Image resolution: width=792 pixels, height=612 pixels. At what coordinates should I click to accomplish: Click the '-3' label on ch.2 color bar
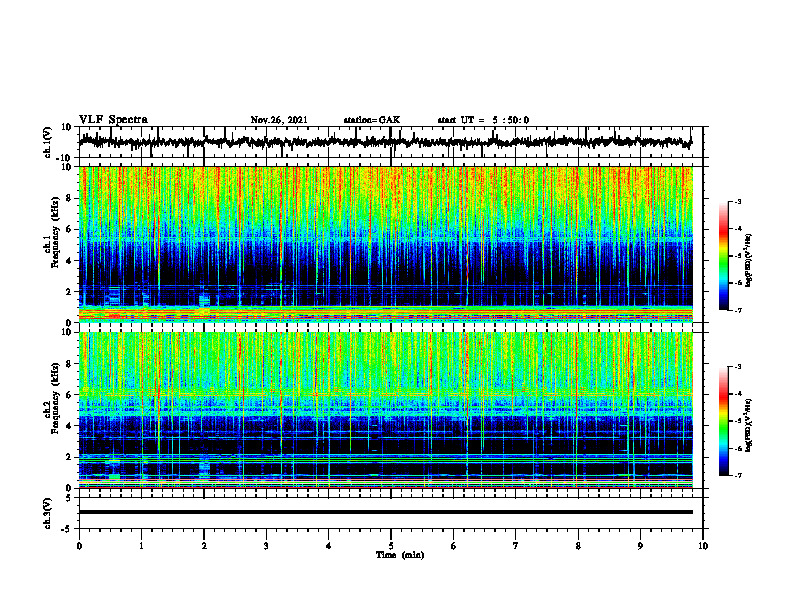[x=738, y=367]
